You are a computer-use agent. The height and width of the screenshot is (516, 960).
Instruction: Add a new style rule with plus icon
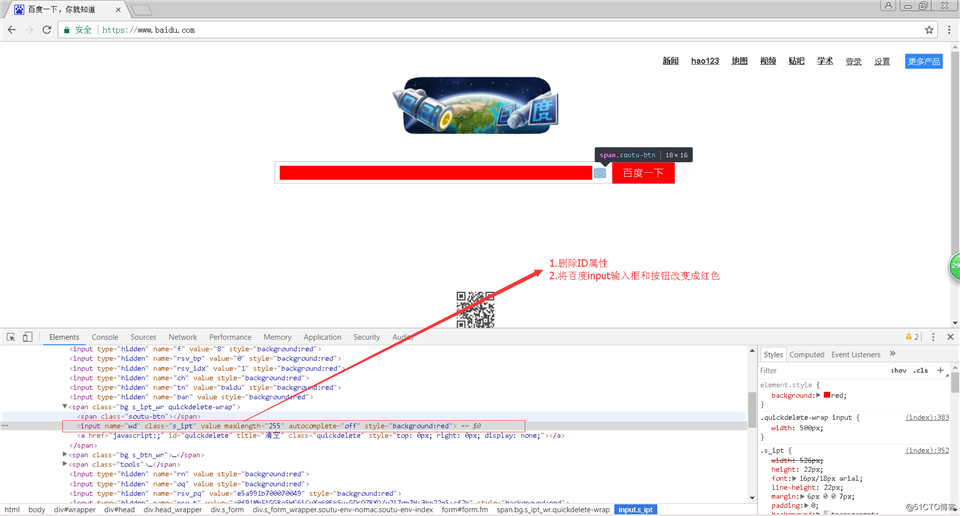(940, 370)
